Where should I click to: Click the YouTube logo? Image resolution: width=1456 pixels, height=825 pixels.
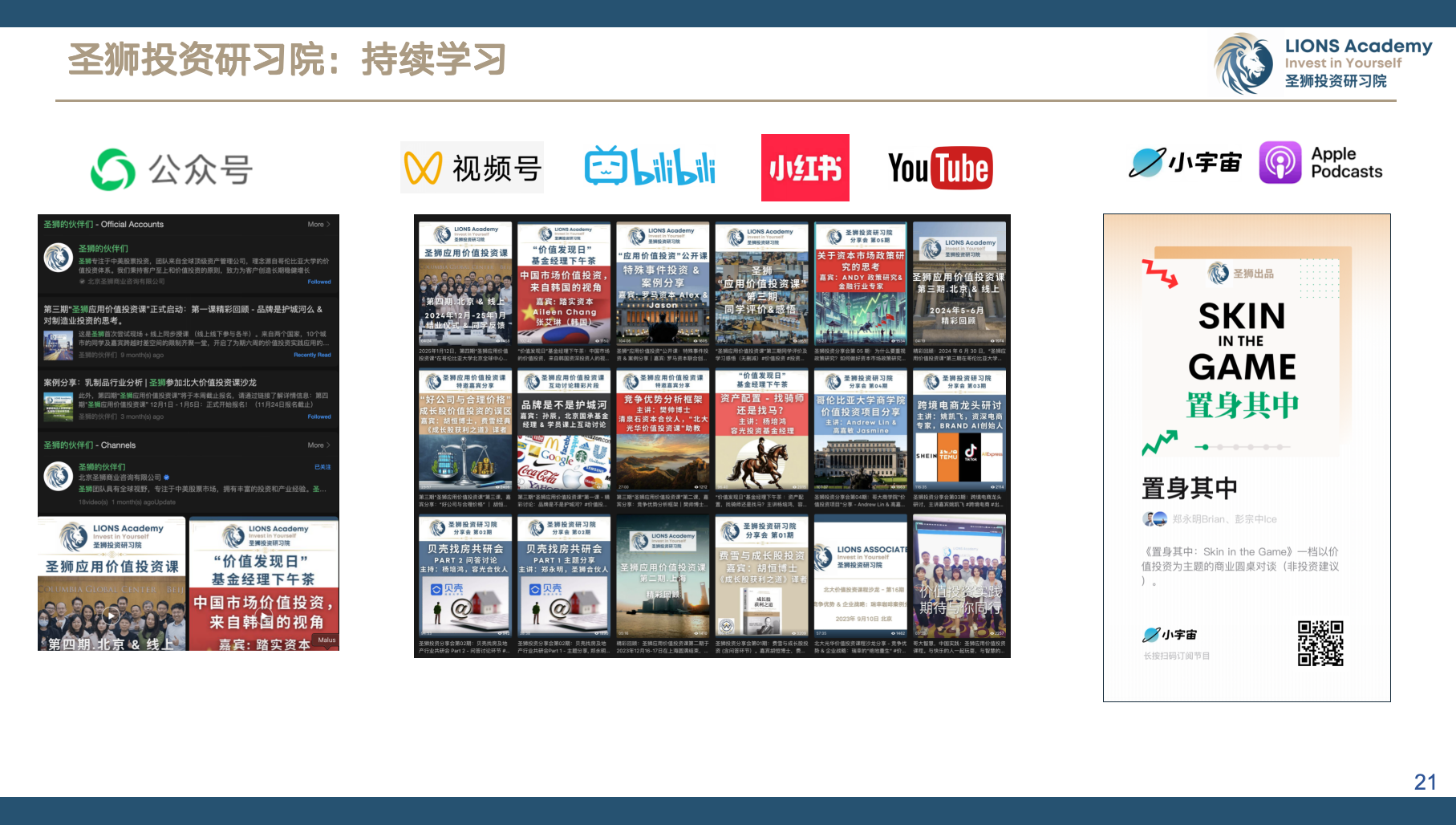(940, 168)
